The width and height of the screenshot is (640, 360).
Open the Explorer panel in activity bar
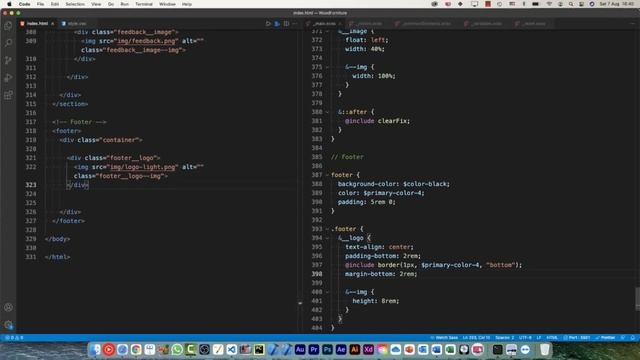point(8,26)
